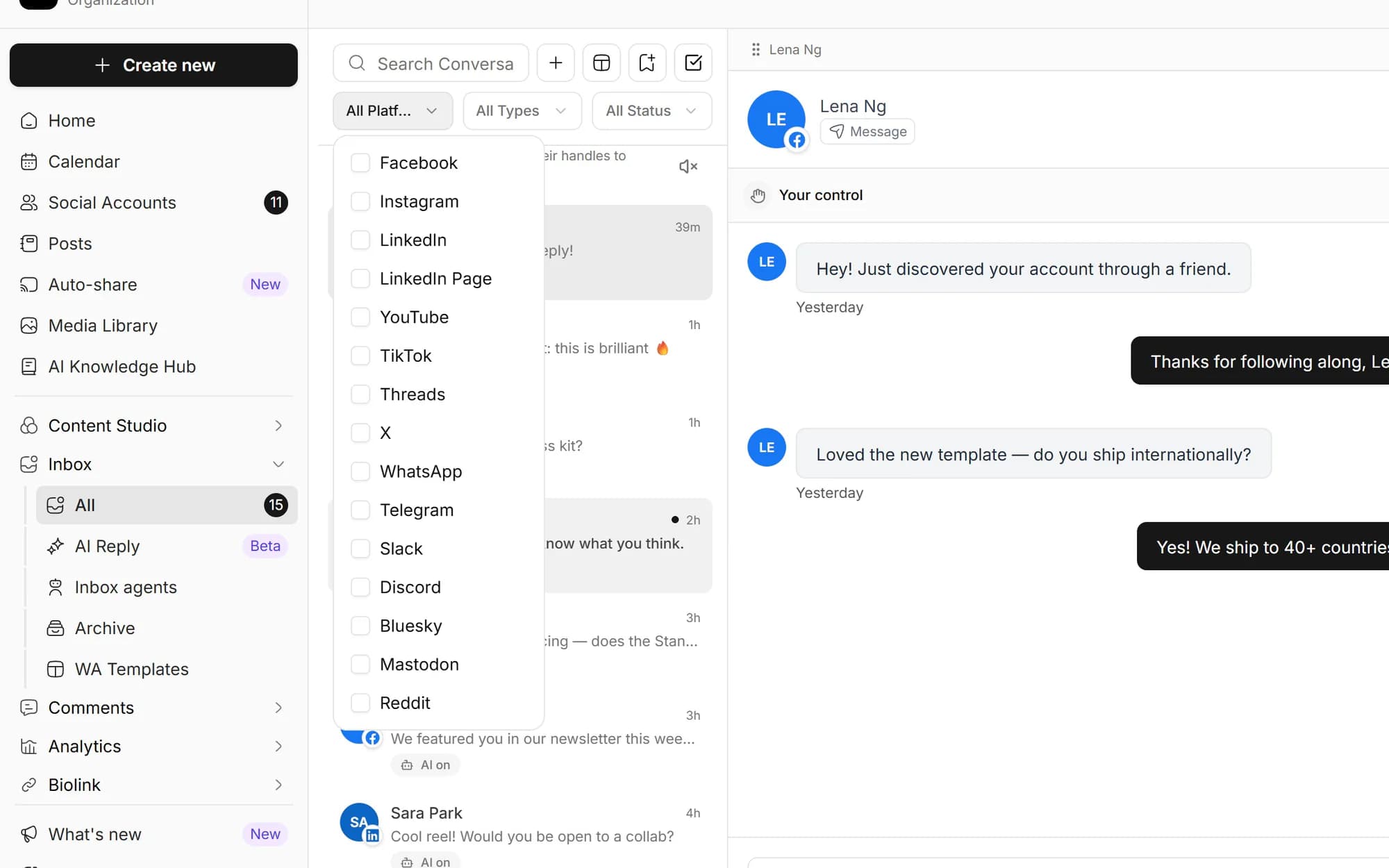This screenshot has width=1389, height=868.
Task: Click the Message button under Lena Ng
Action: (867, 132)
